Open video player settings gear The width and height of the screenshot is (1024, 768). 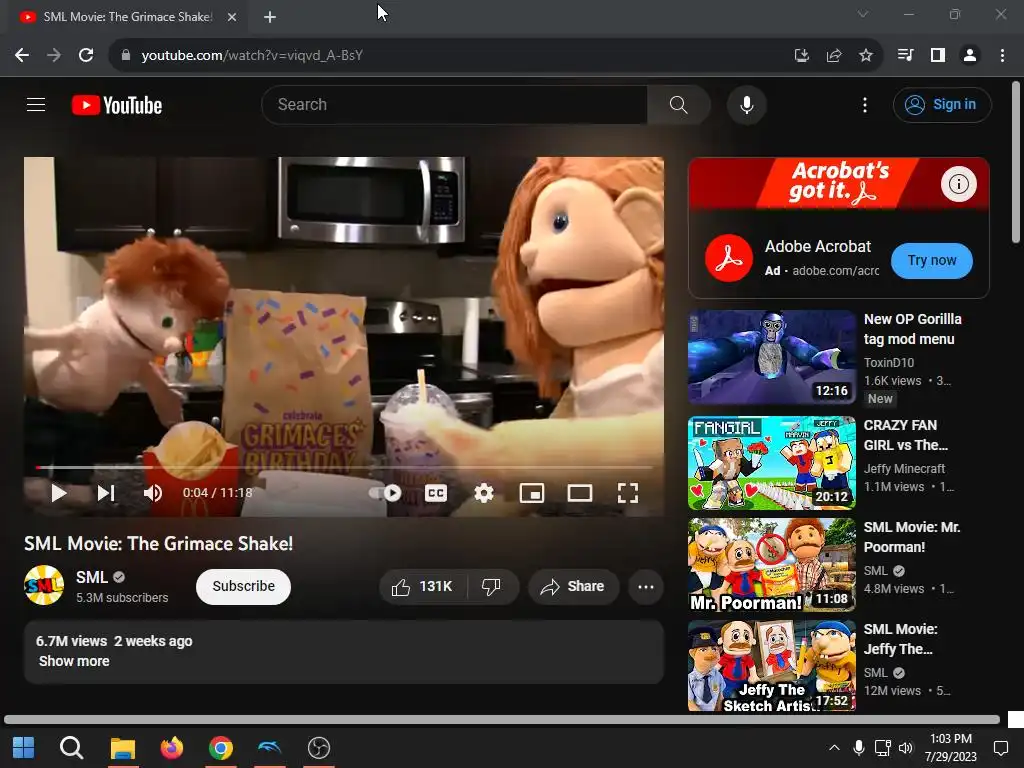(483, 493)
